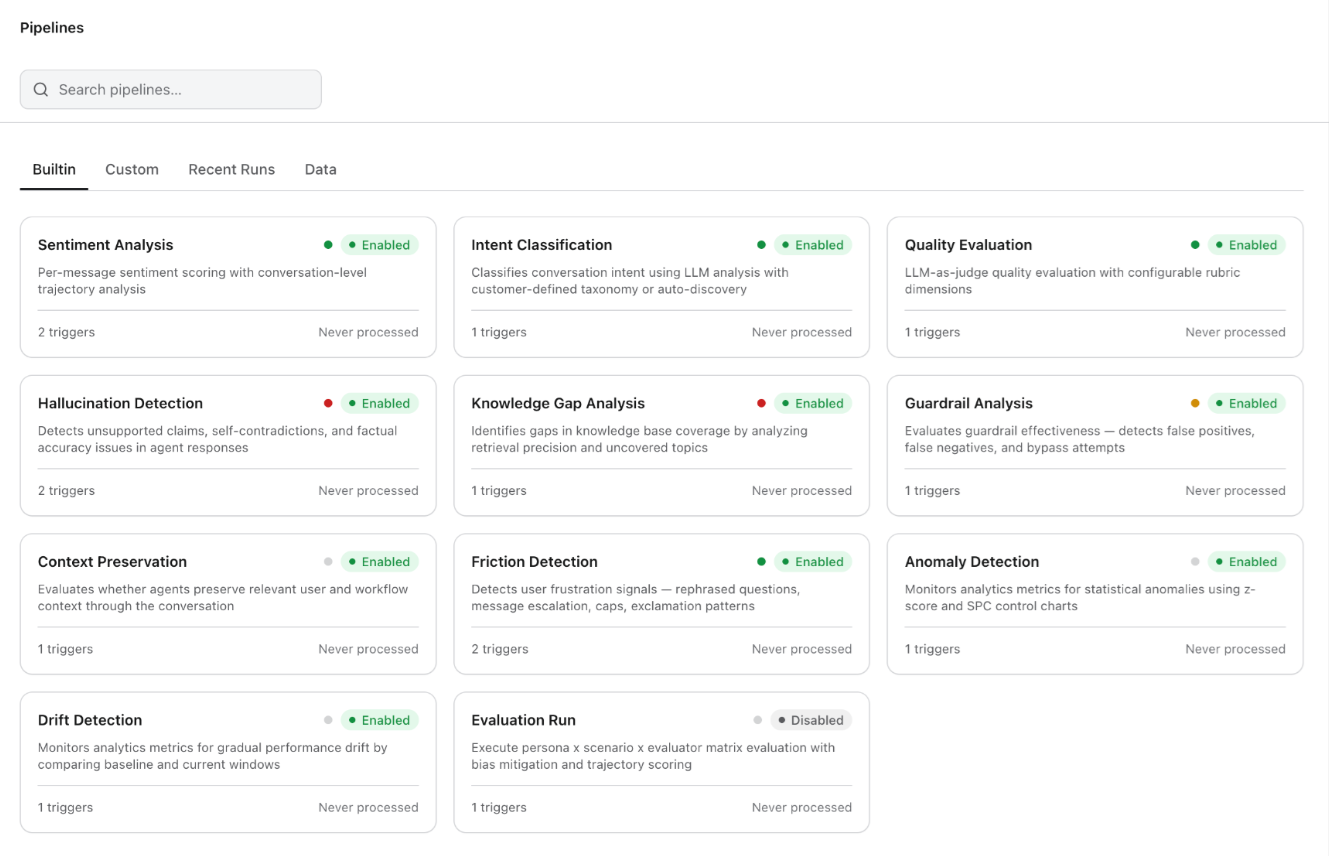Open the Recent Runs tab
The width and height of the screenshot is (1329, 856).
click(x=231, y=169)
